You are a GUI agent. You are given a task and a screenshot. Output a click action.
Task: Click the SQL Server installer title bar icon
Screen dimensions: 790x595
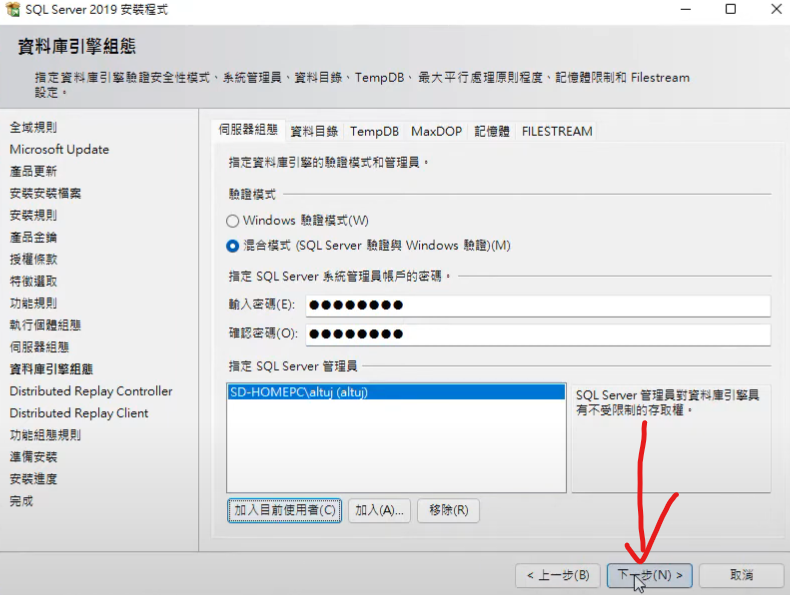point(13,9)
